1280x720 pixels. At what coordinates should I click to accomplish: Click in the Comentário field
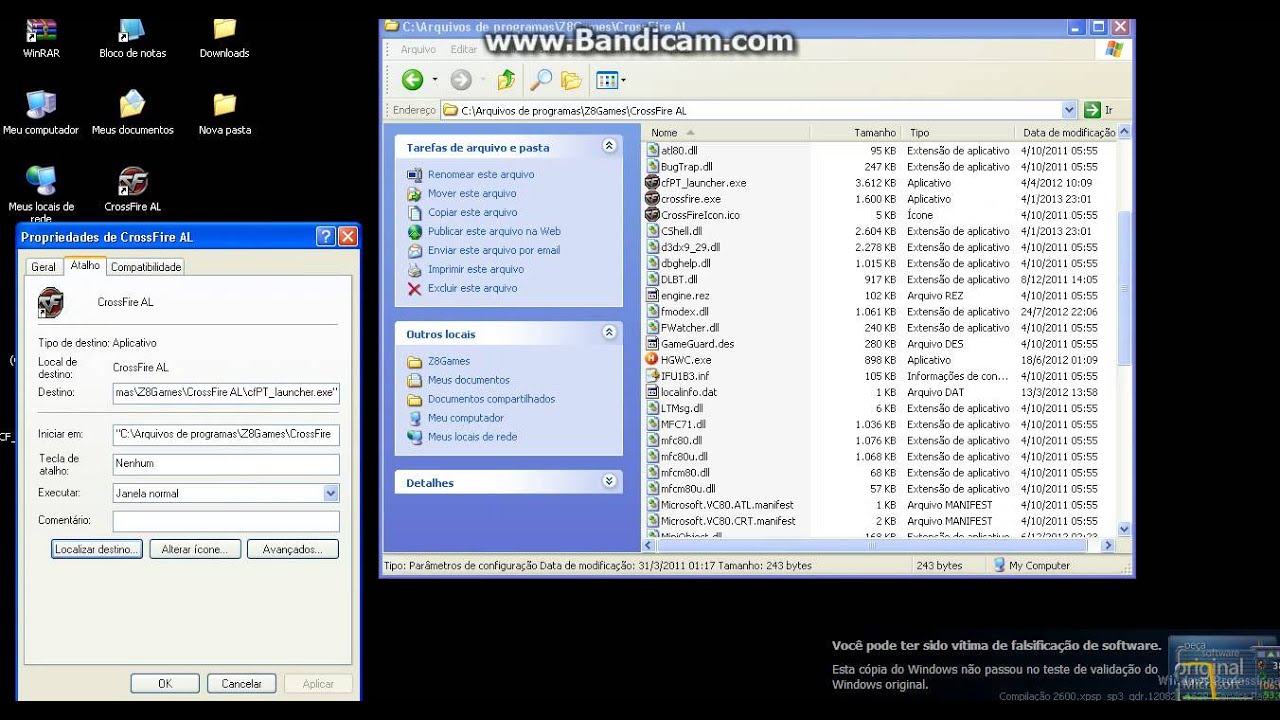226,521
